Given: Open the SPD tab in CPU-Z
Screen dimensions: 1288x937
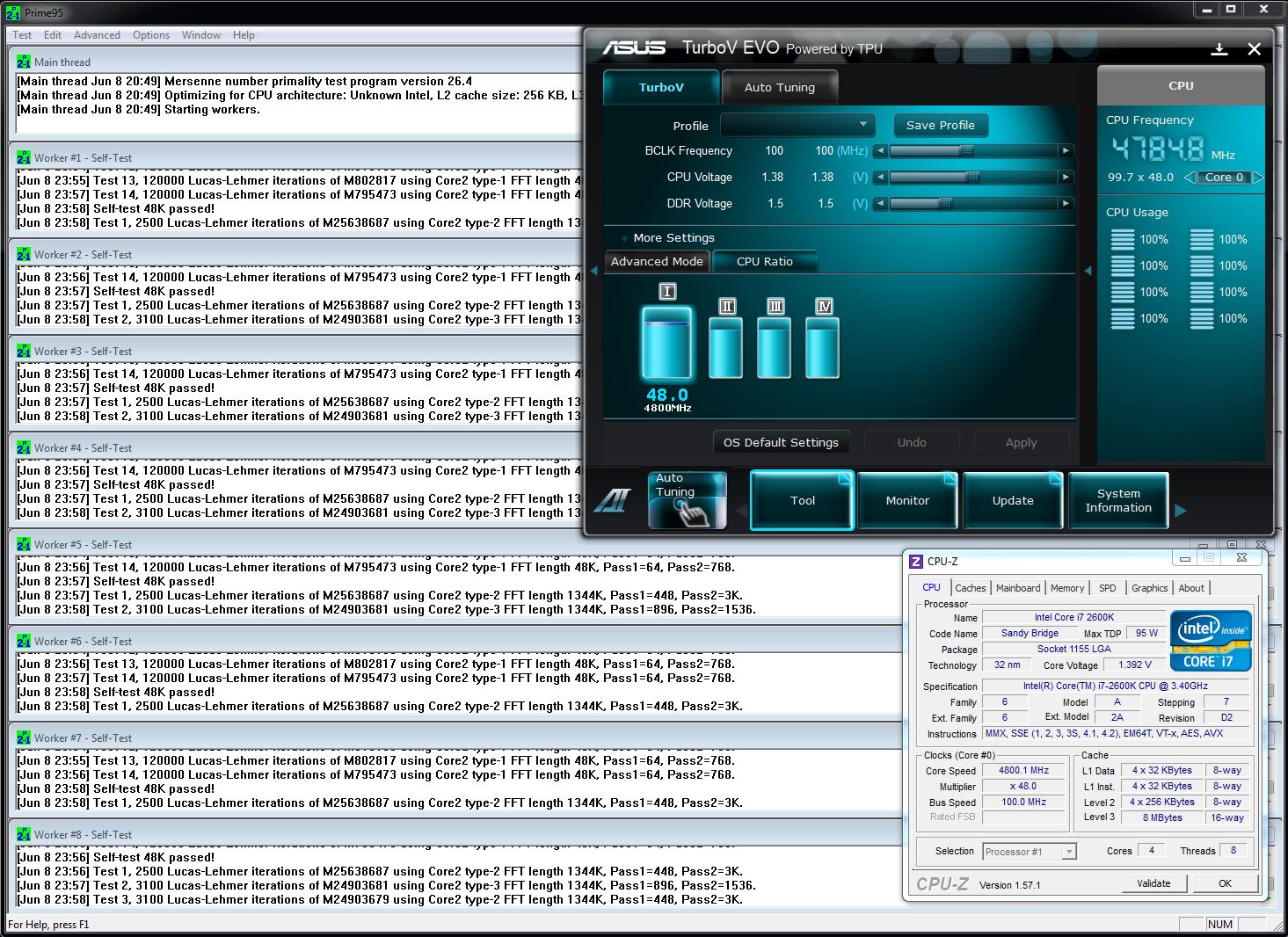Looking at the screenshot, I should coord(1108,588).
